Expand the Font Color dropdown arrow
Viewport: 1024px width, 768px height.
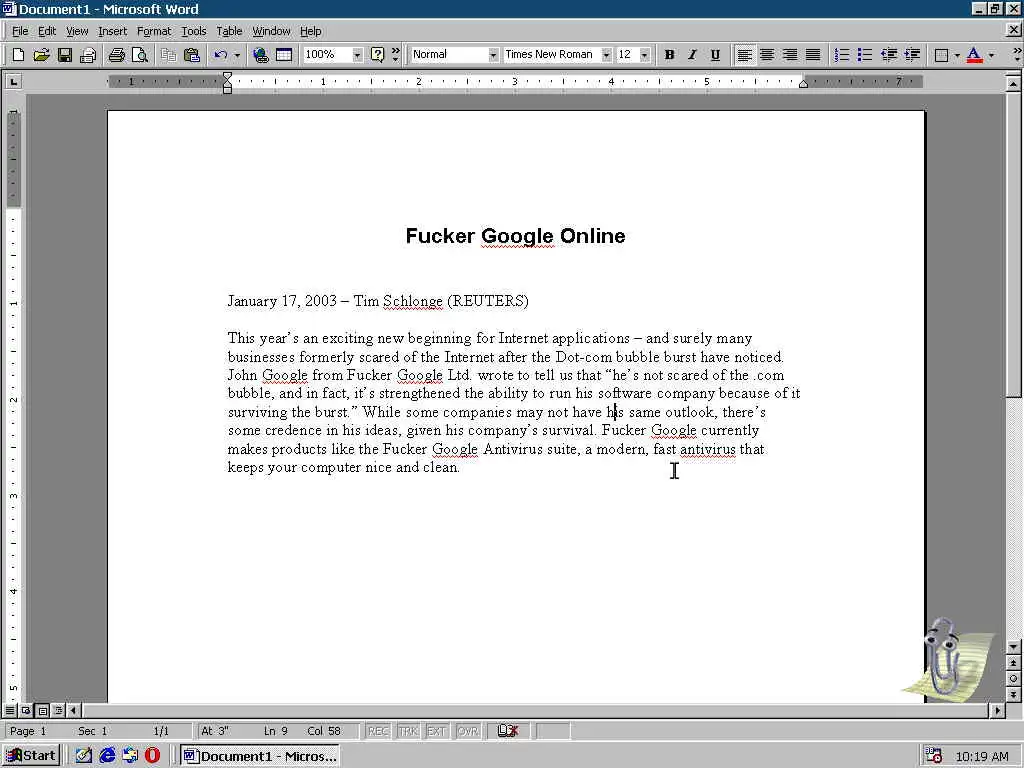coord(991,55)
